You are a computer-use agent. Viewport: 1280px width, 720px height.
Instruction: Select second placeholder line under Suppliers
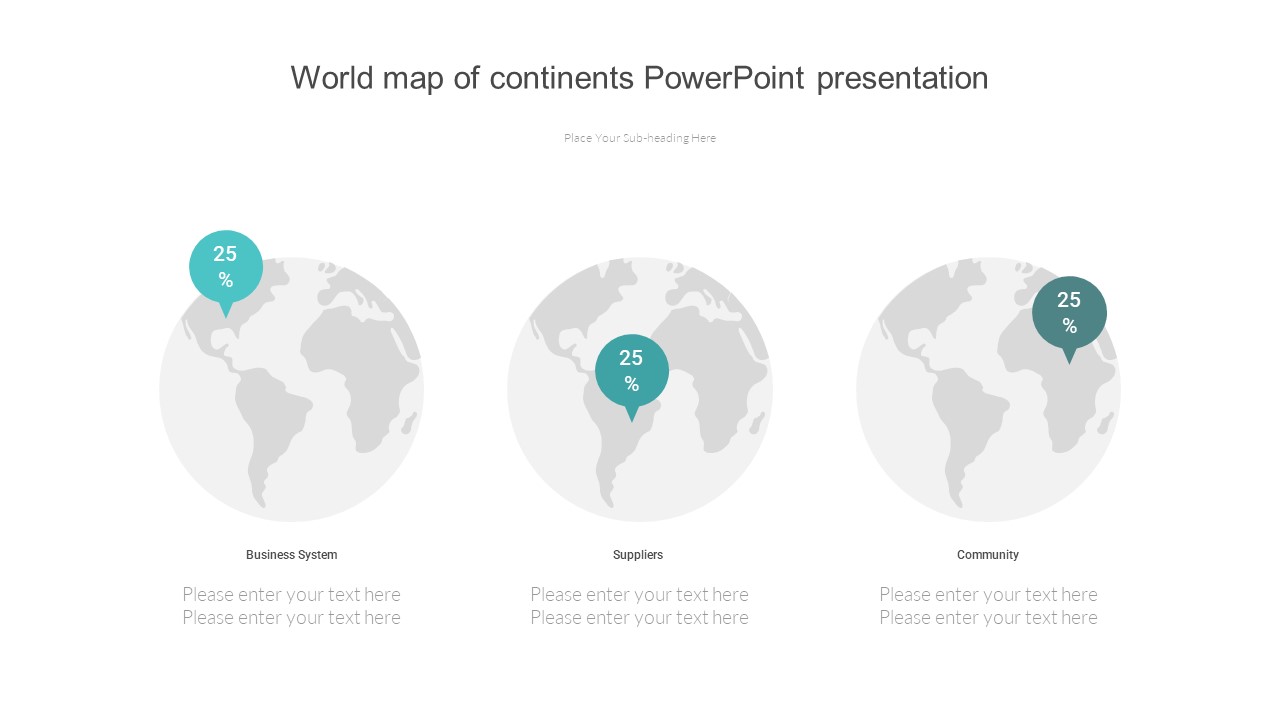click(639, 618)
